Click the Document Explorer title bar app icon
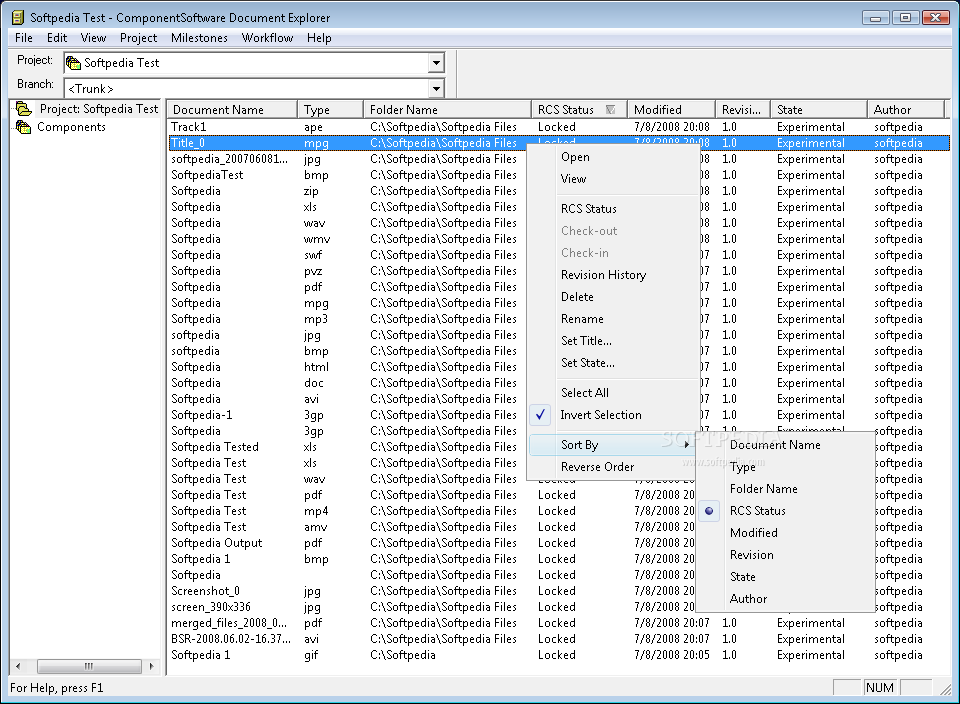The height and width of the screenshot is (704, 960). (18, 17)
